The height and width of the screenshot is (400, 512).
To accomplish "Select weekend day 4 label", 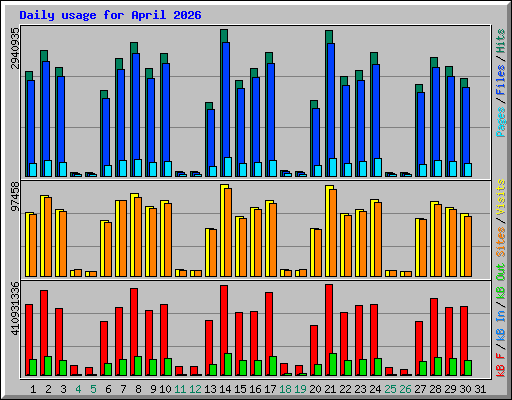I will [x=78, y=389].
